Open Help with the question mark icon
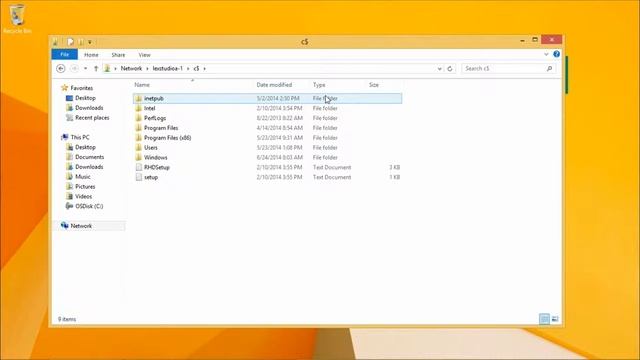 click(556, 54)
